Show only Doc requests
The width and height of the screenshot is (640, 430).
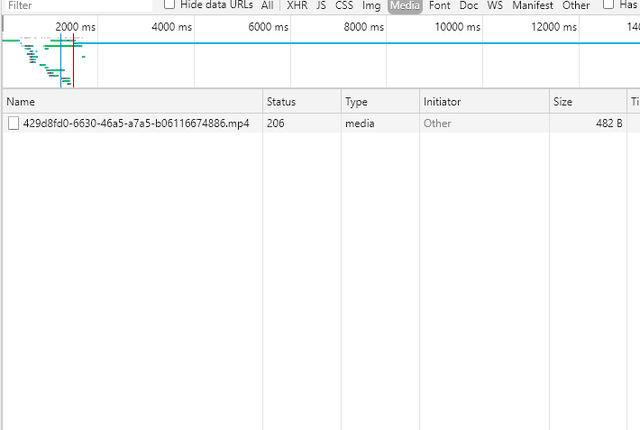(469, 5)
